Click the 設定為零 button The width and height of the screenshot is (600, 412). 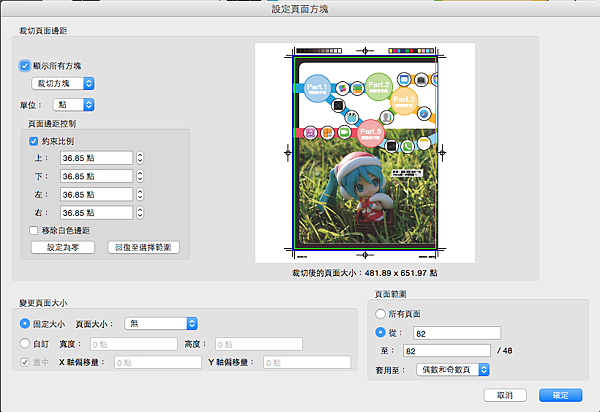click(x=63, y=248)
